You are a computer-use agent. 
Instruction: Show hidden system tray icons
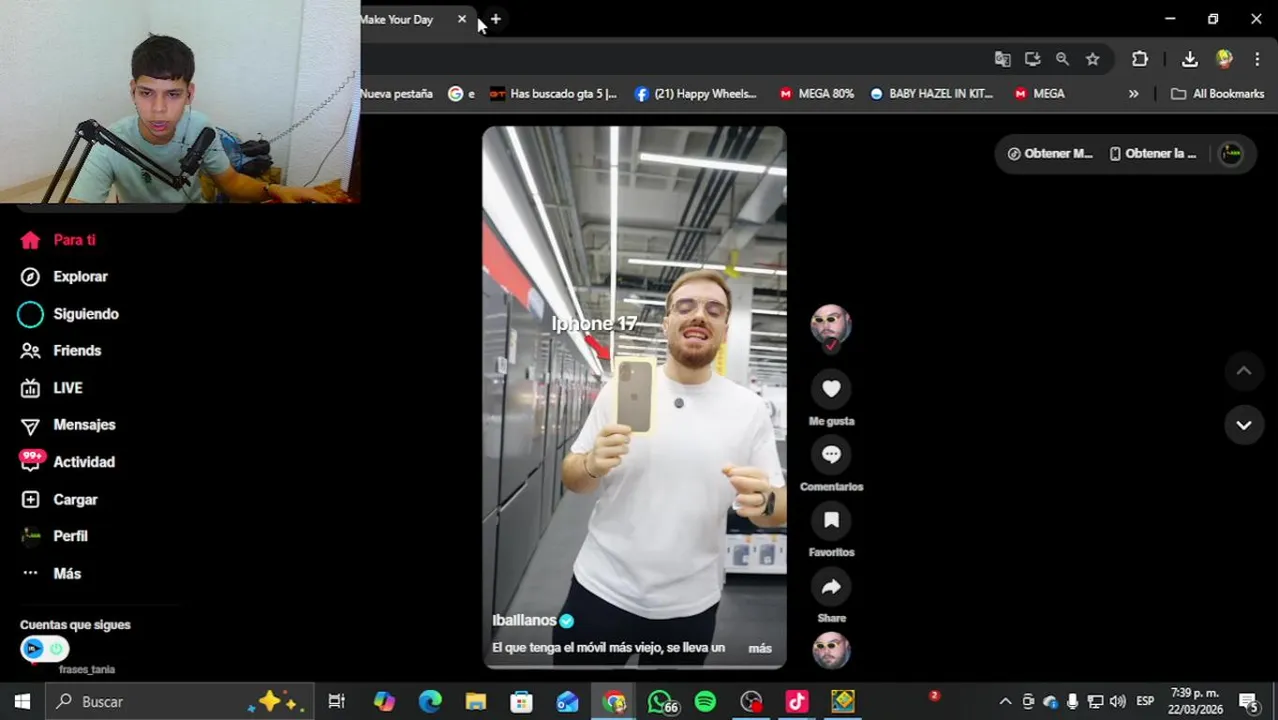point(1005,701)
